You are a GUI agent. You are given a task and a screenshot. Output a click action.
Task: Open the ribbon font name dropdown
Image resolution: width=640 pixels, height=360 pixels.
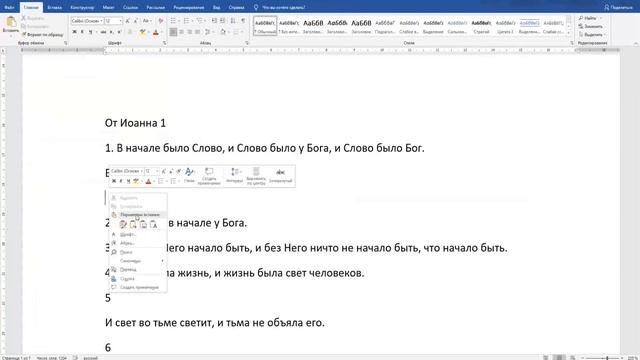pos(101,21)
